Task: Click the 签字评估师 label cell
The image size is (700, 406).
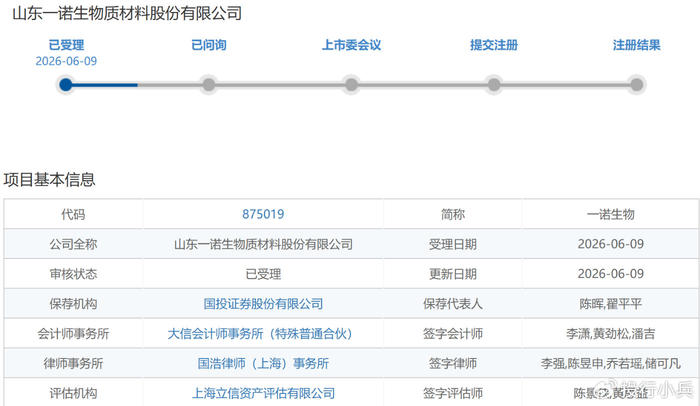Action: coord(453,392)
